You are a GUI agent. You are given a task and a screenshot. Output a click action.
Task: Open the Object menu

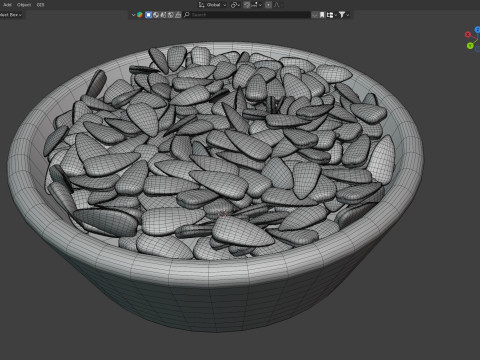click(24, 5)
